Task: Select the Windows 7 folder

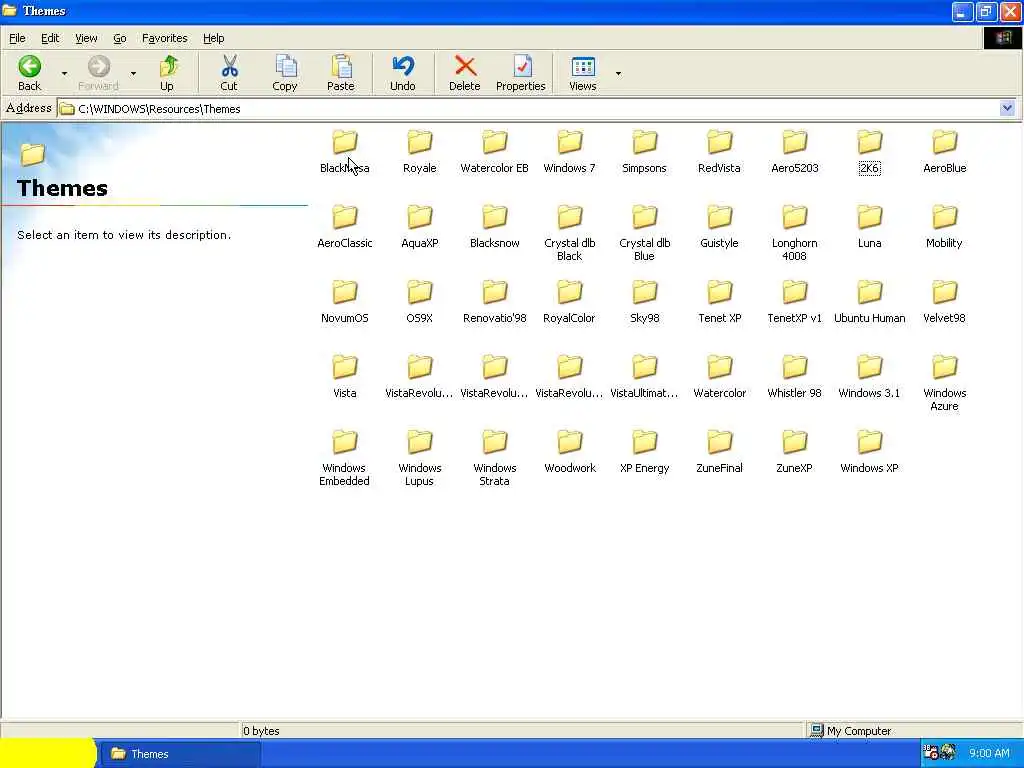Action: pos(569,152)
